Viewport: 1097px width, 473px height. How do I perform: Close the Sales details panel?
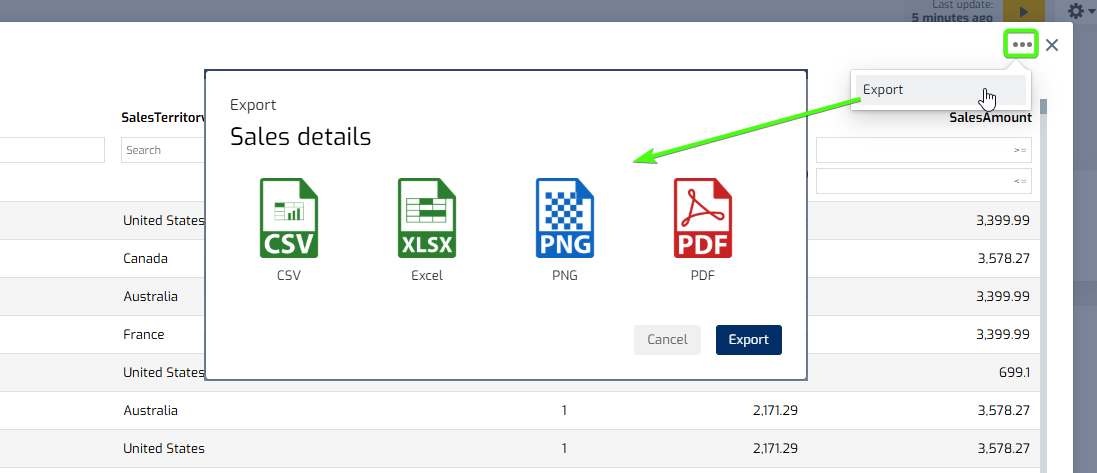(1052, 45)
